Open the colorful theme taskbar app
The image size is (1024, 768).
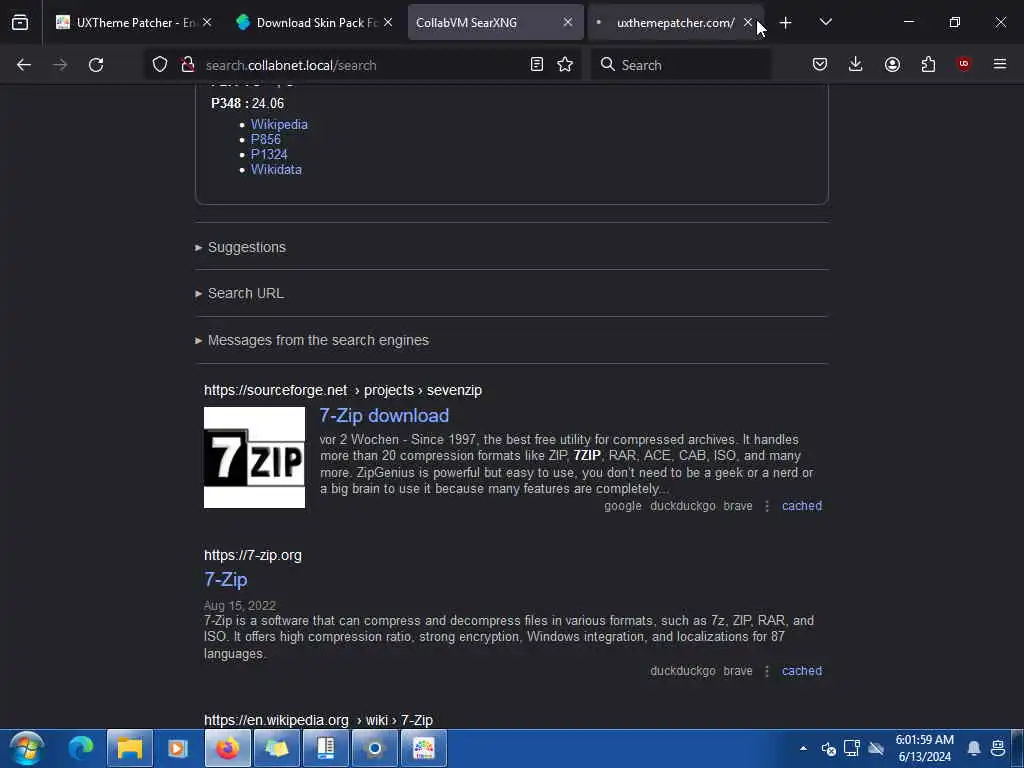[x=423, y=748]
